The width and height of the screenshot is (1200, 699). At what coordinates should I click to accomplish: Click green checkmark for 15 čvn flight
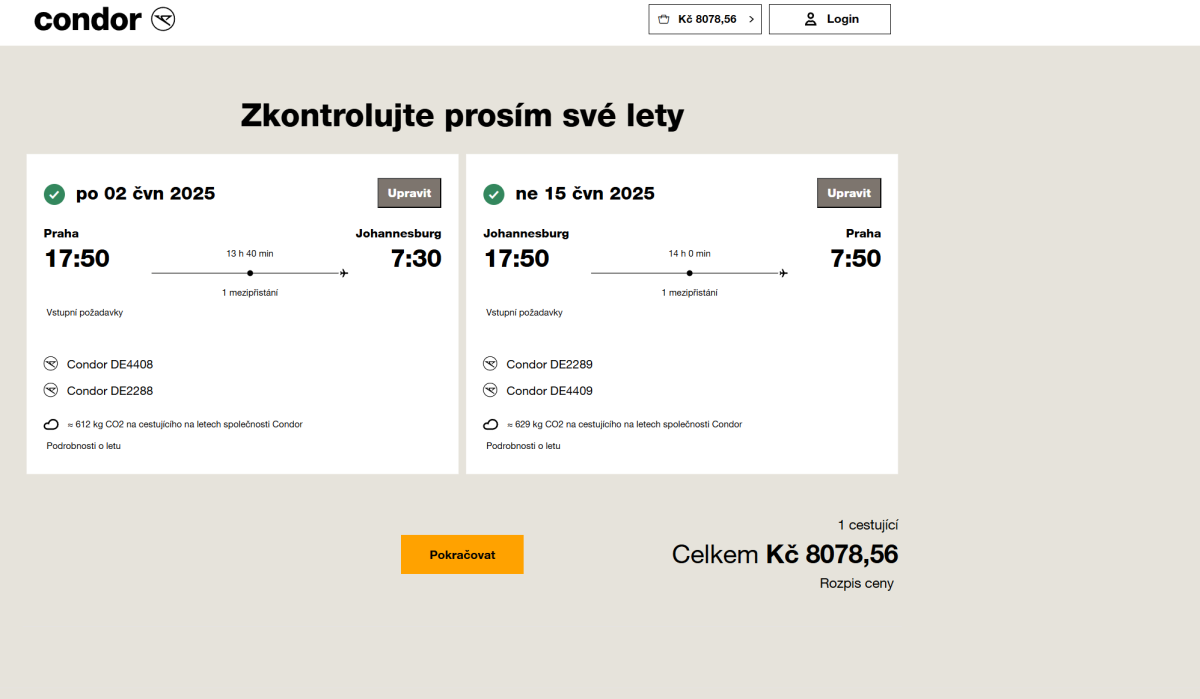(x=493, y=194)
